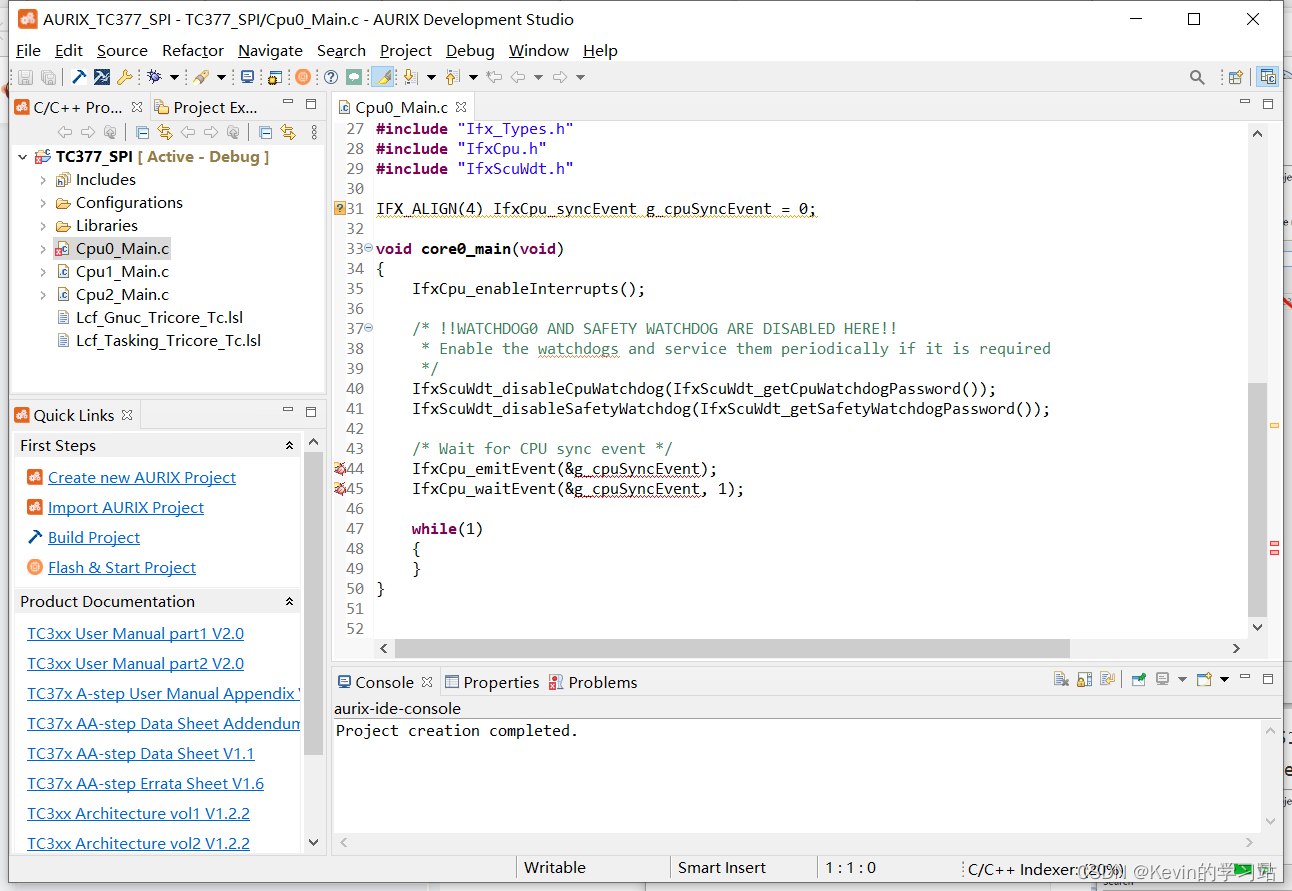Fold the core0_main function at line 33
The width and height of the screenshot is (1292, 891).
(x=368, y=248)
